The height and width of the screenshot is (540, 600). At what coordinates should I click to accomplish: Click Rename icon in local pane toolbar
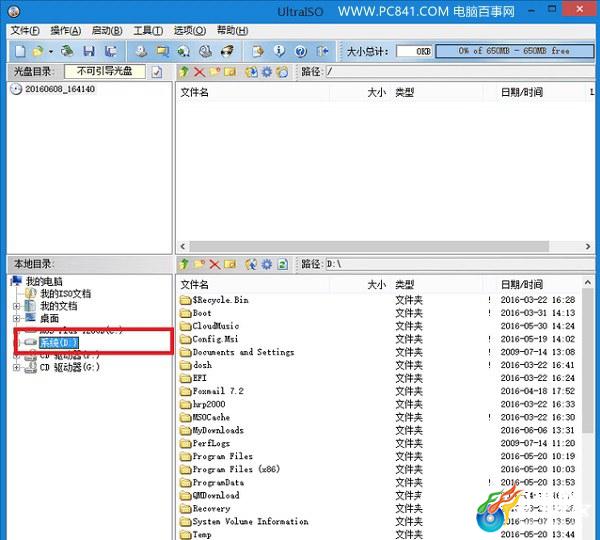click(x=230, y=264)
